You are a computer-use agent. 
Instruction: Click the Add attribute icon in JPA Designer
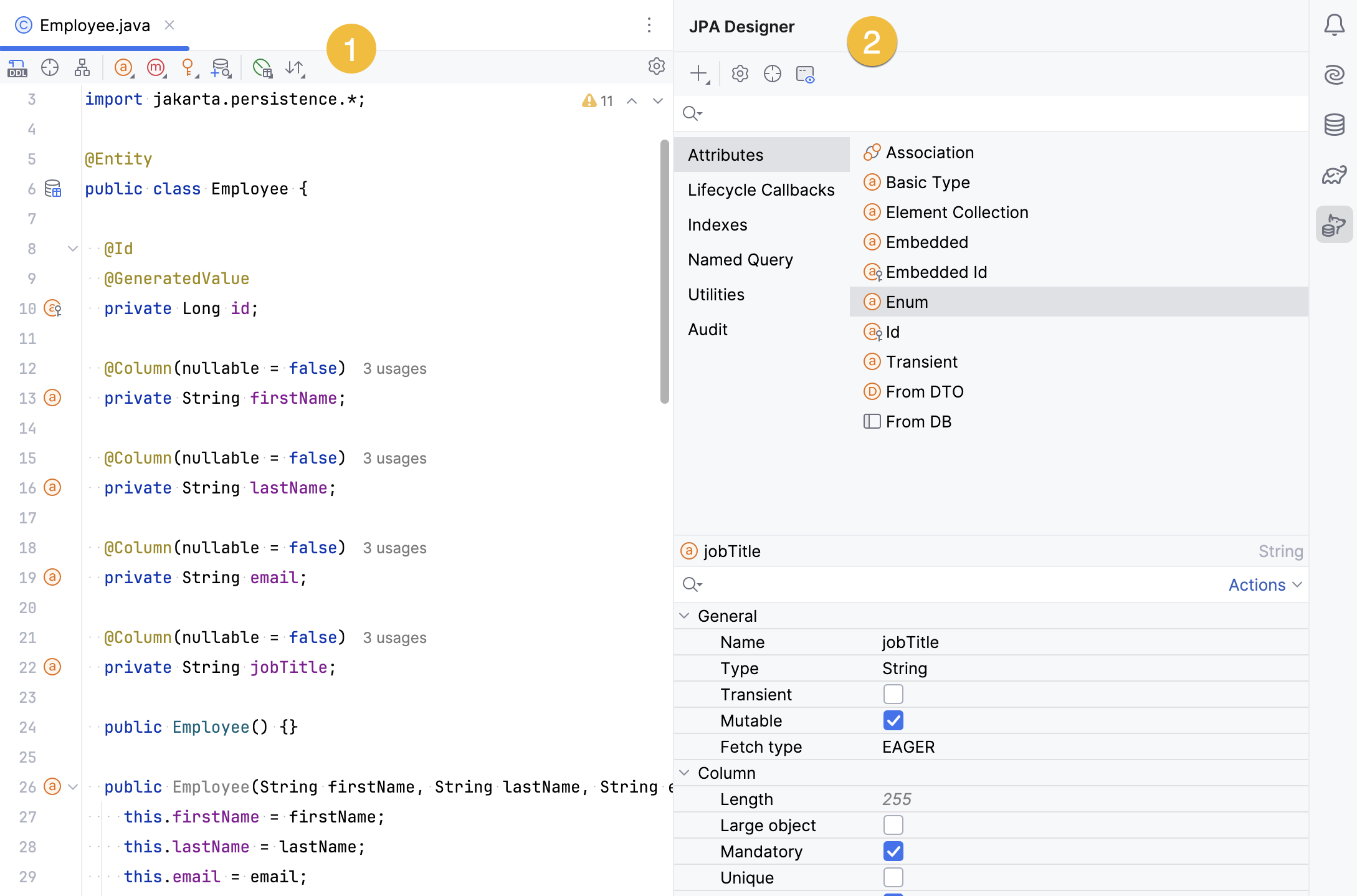point(700,75)
